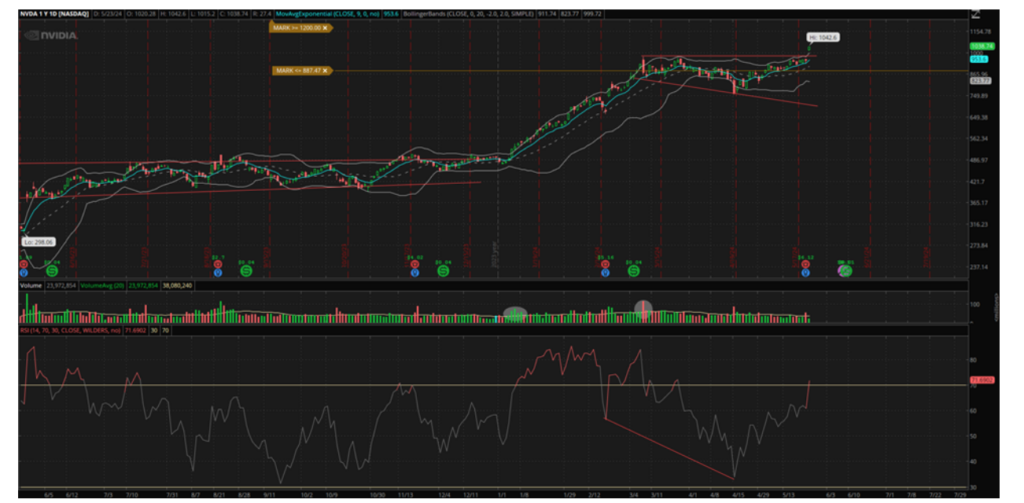
Task: Open the red earnings icon labeled $5.16
Action: (605, 264)
